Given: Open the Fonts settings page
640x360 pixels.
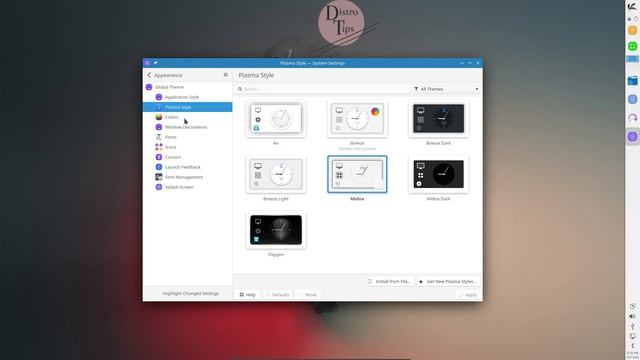Looking at the screenshot, I should point(187,137).
